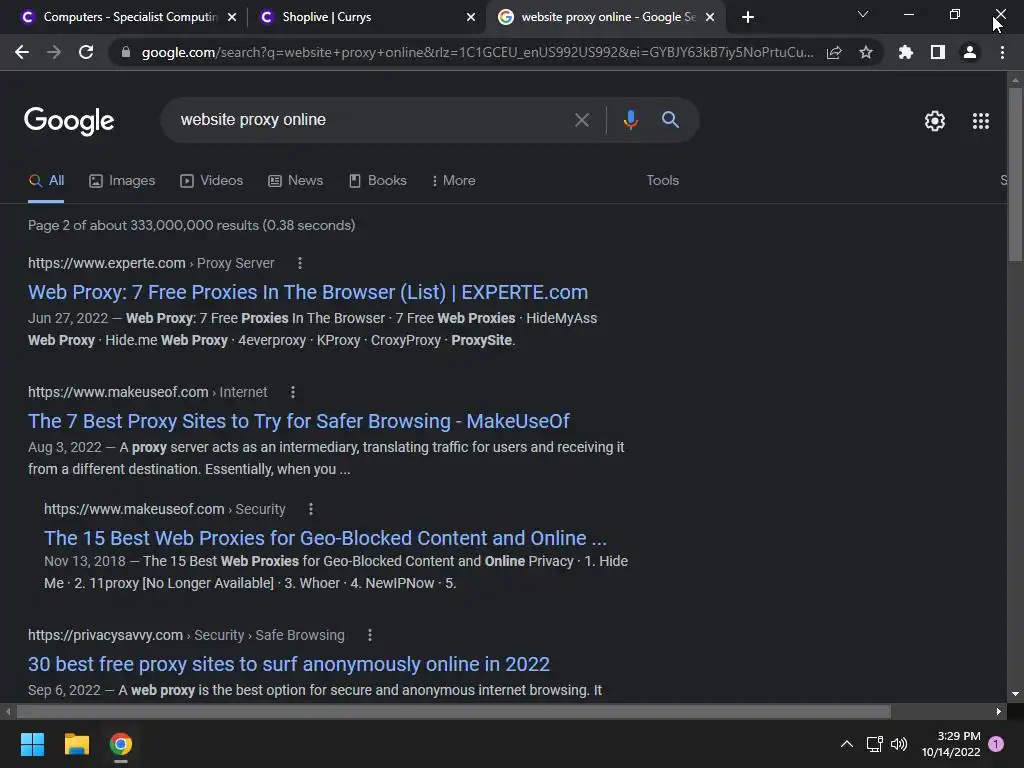Open the search Tools options
This screenshot has height=768, width=1024.
click(x=662, y=180)
